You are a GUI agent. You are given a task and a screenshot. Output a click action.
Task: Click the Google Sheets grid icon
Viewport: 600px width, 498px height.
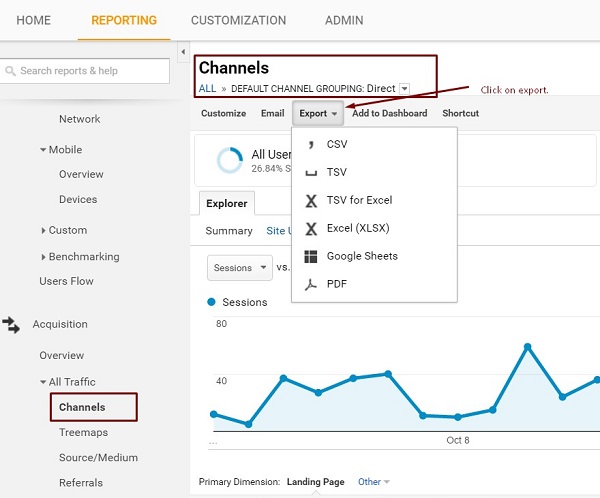coord(311,256)
